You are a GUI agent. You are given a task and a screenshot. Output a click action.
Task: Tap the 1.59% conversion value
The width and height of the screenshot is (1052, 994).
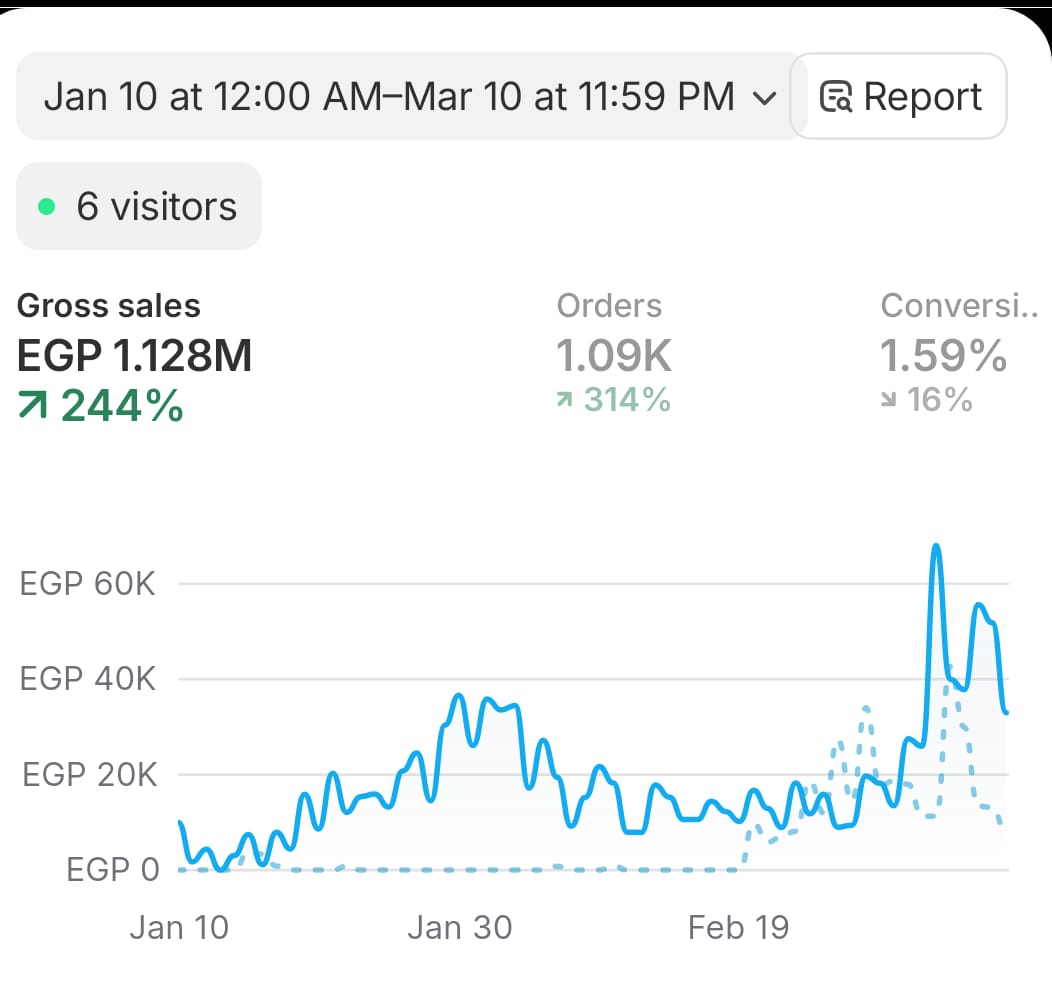click(943, 356)
